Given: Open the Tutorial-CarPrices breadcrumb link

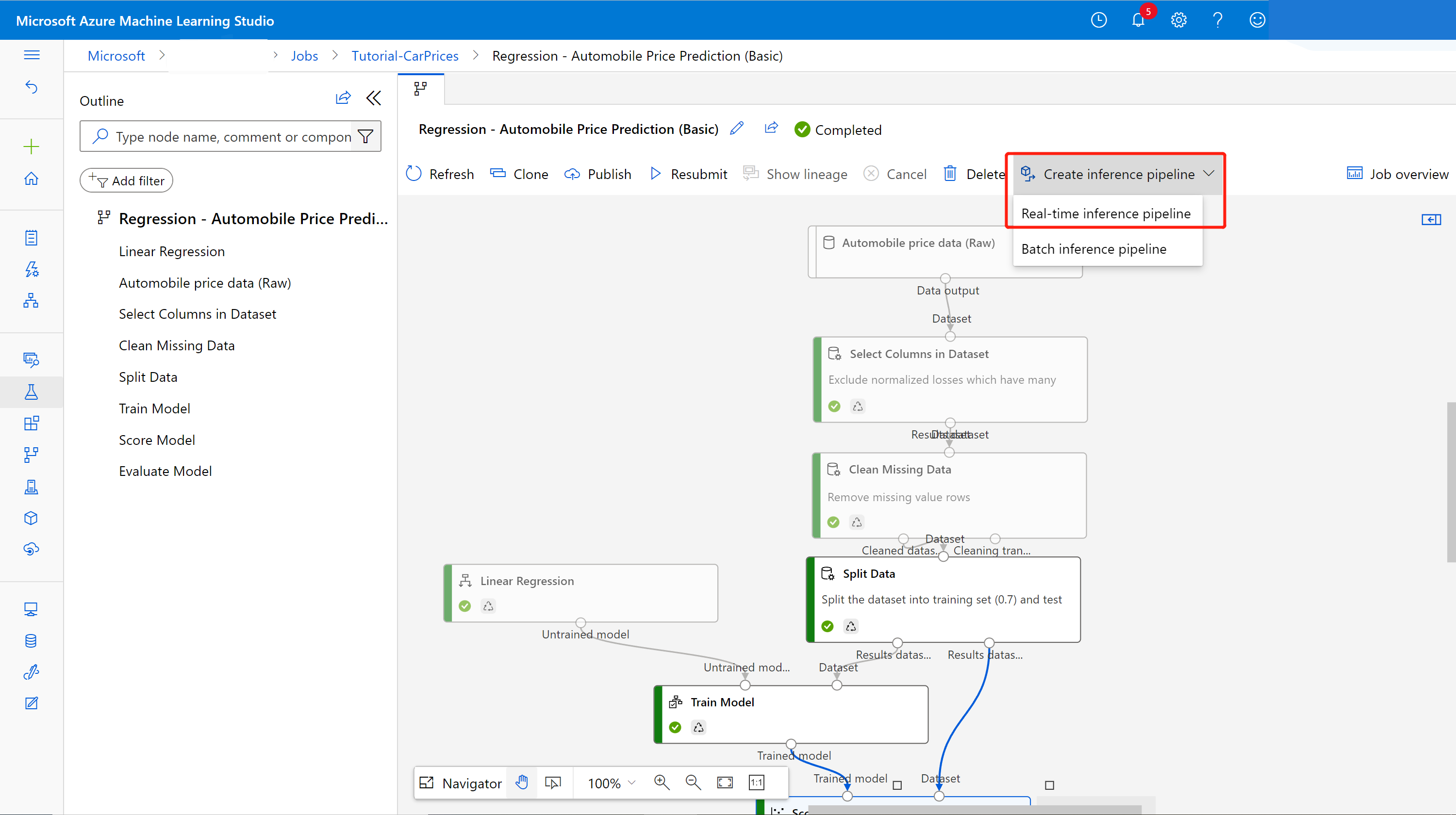Looking at the screenshot, I should tap(405, 56).
